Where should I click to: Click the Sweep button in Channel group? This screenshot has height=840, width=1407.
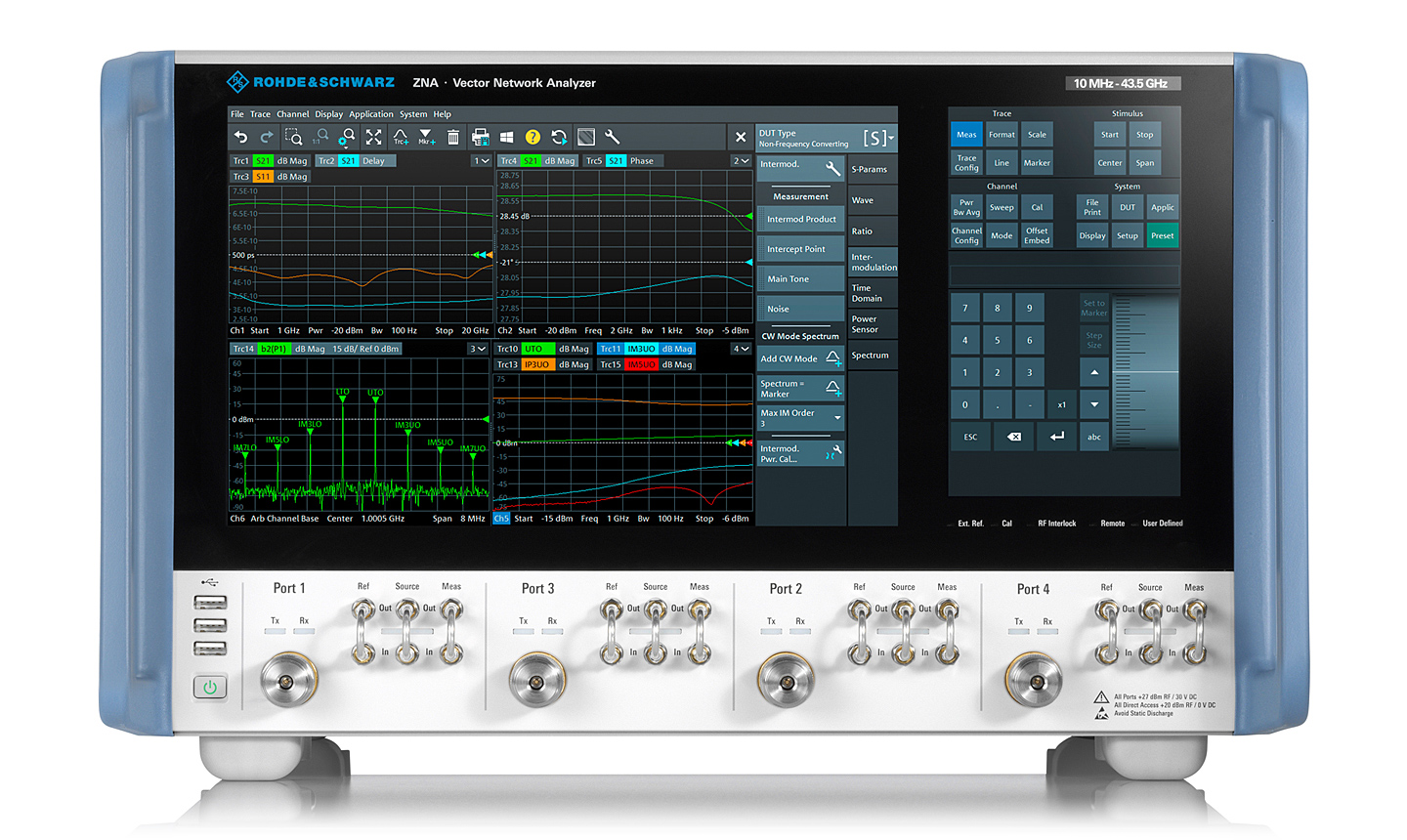[1002, 207]
